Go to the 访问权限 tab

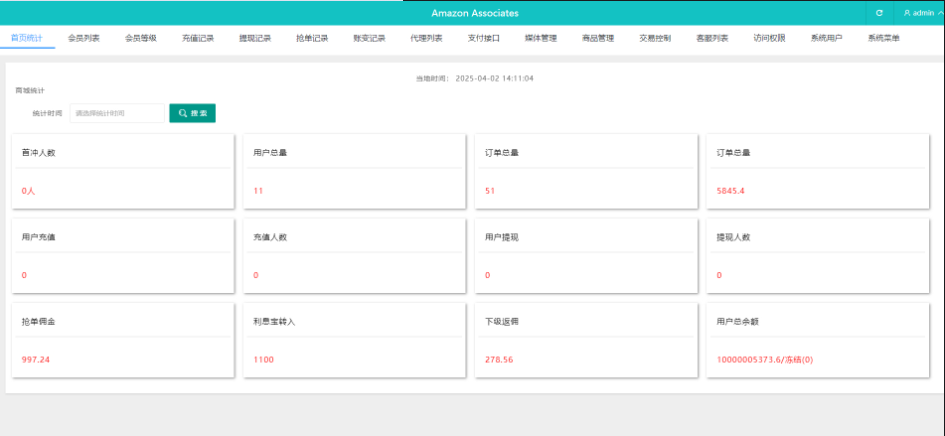click(770, 38)
